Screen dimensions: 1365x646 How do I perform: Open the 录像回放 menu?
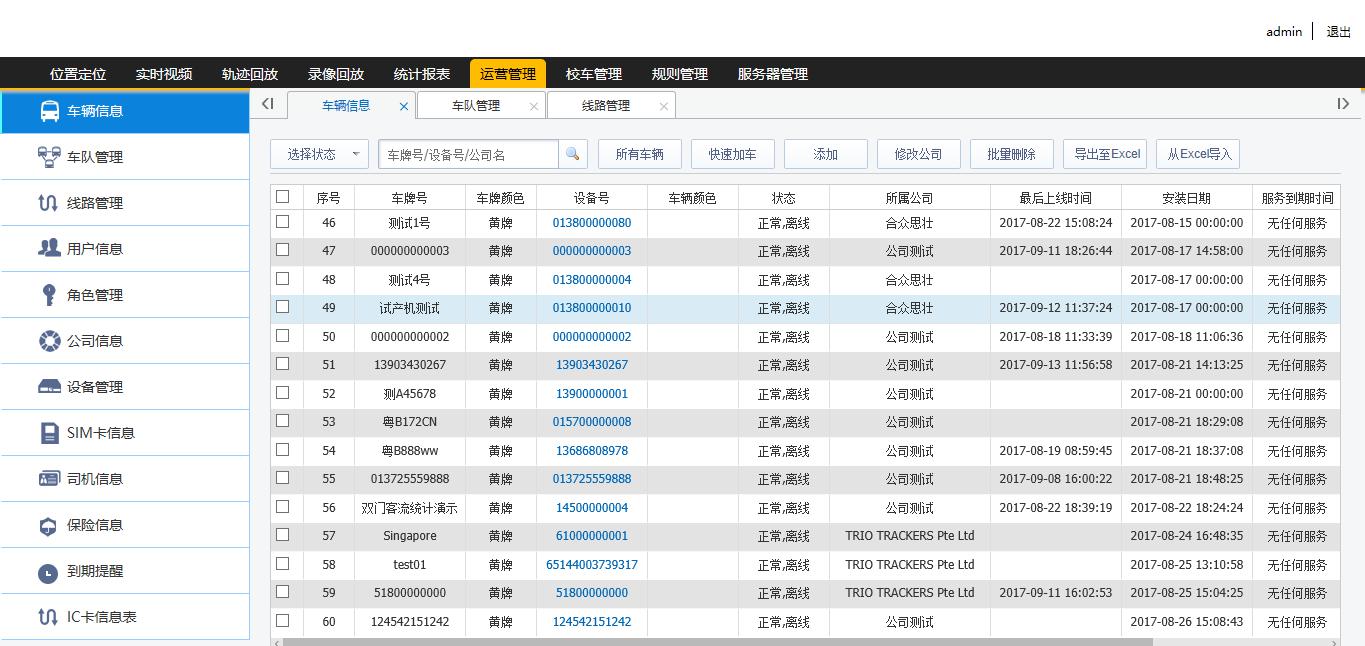(x=336, y=74)
